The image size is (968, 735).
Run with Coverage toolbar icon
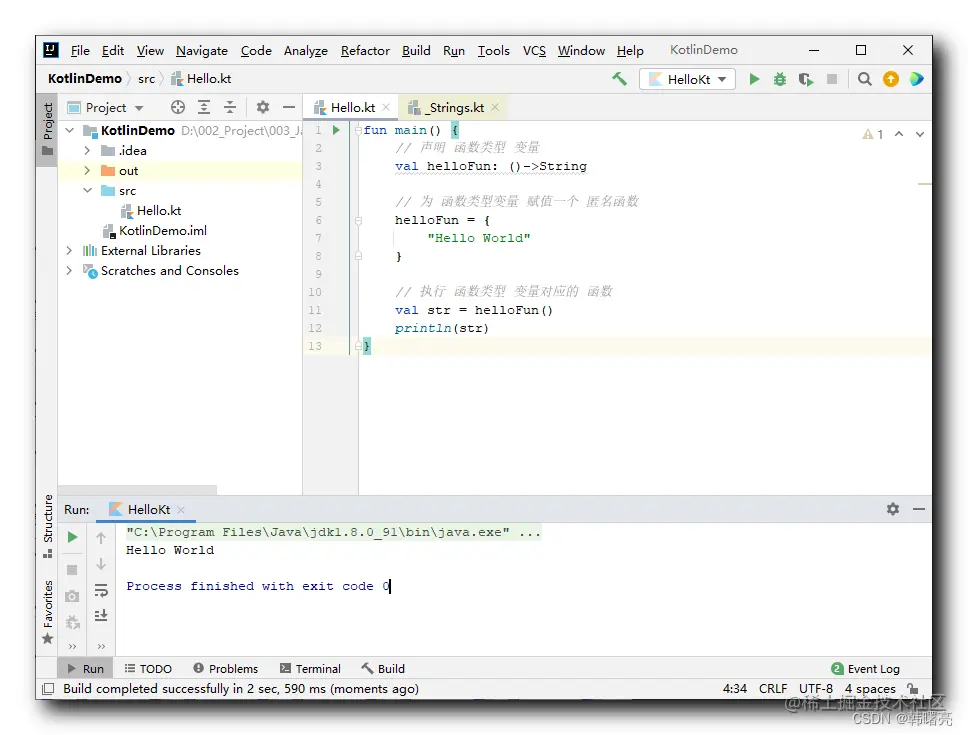coord(806,79)
